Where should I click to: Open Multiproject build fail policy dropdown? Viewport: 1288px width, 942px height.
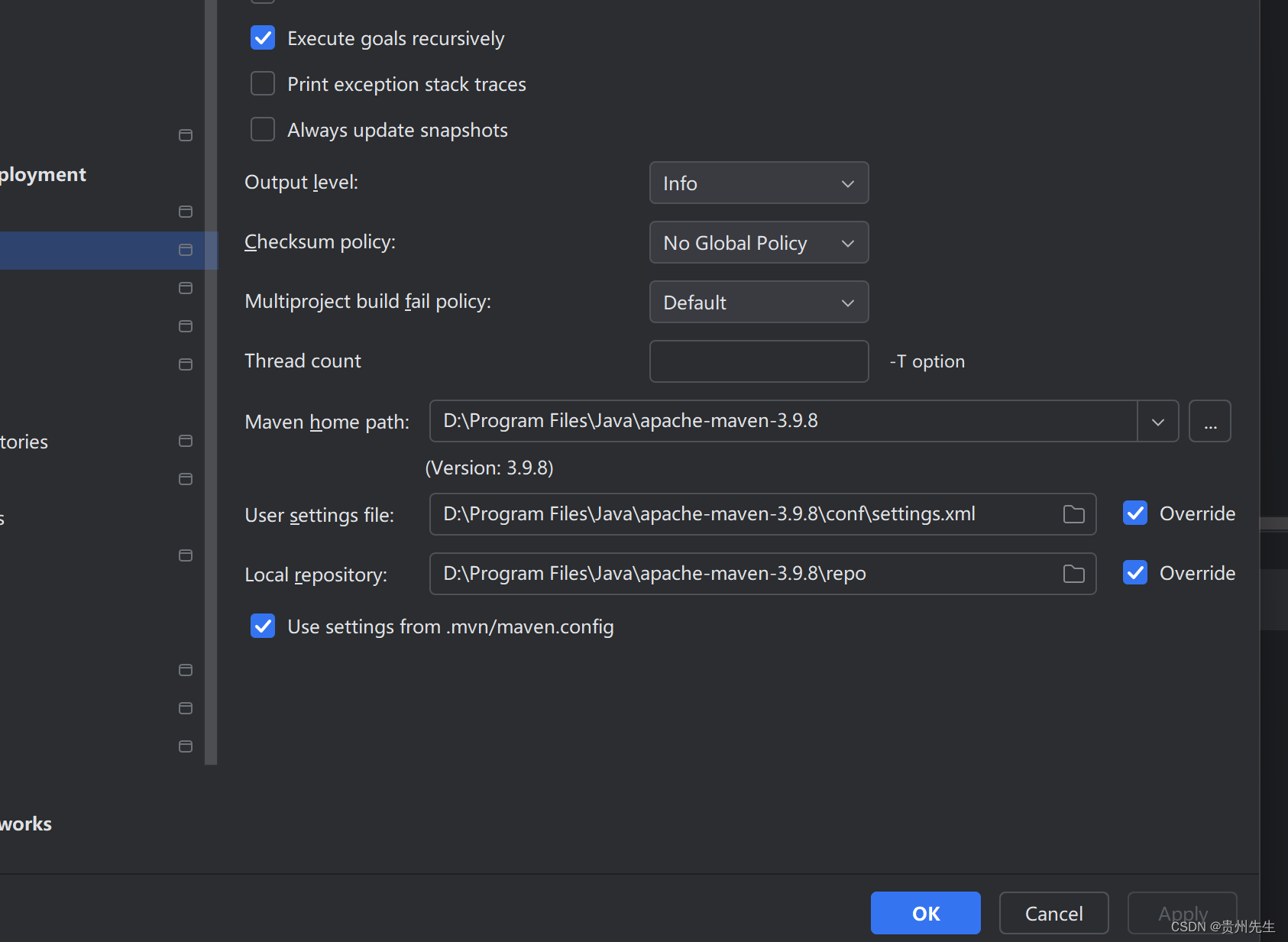[x=759, y=303]
